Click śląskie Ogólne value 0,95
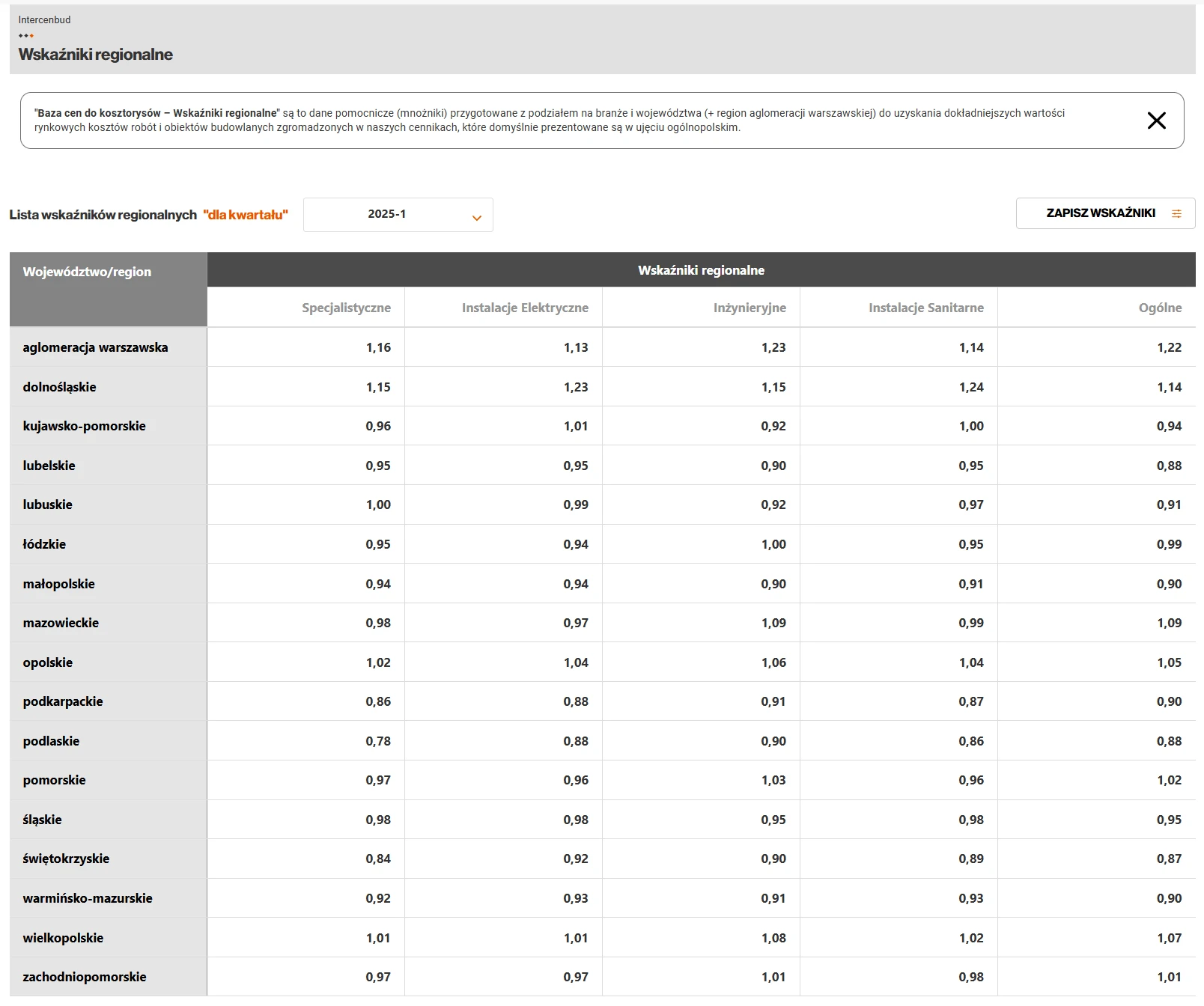The image size is (1204, 1006). pyautogui.click(x=1169, y=820)
